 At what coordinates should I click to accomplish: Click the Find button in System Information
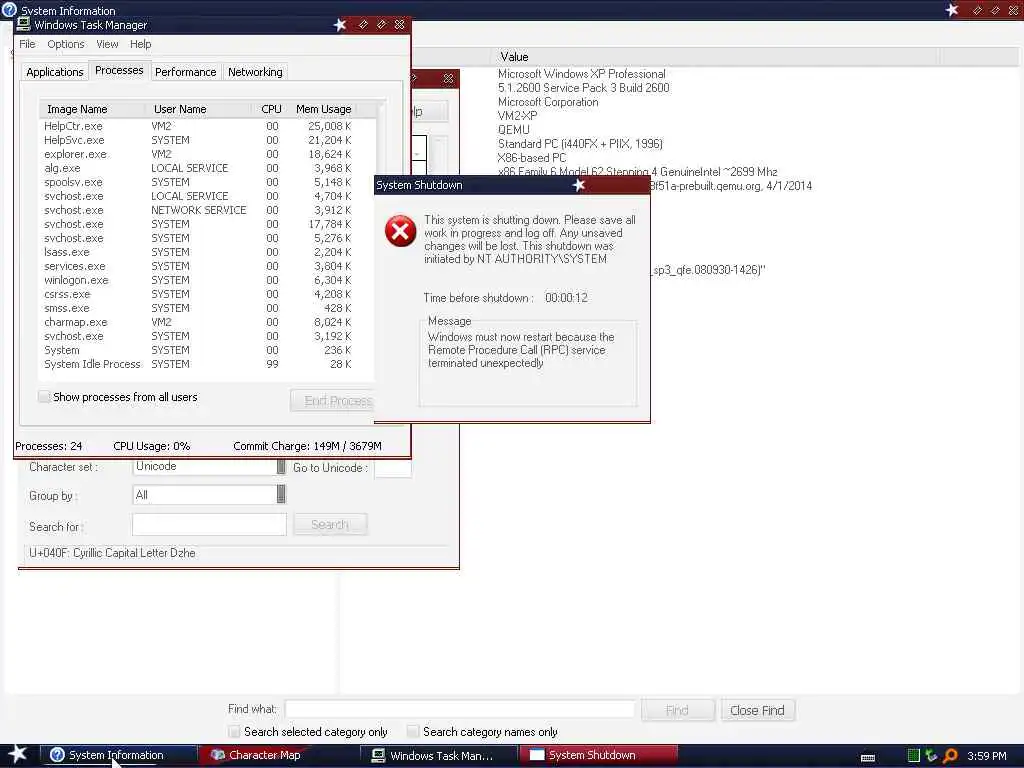pyautogui.click(x=677, y=710)
